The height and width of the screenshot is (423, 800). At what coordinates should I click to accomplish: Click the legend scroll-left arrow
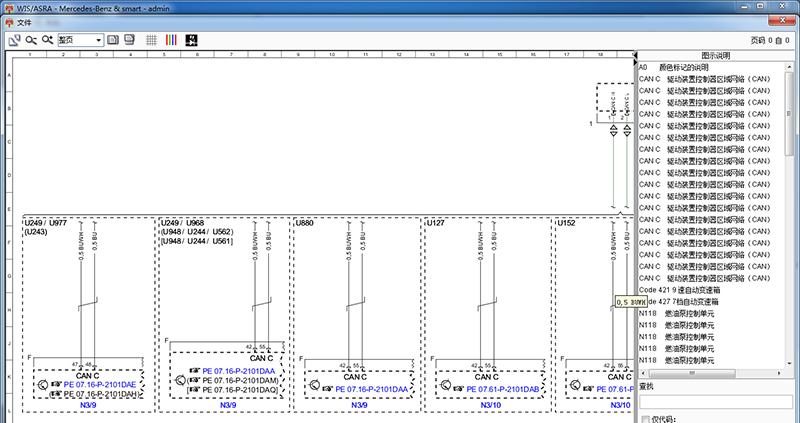point(642,374)
